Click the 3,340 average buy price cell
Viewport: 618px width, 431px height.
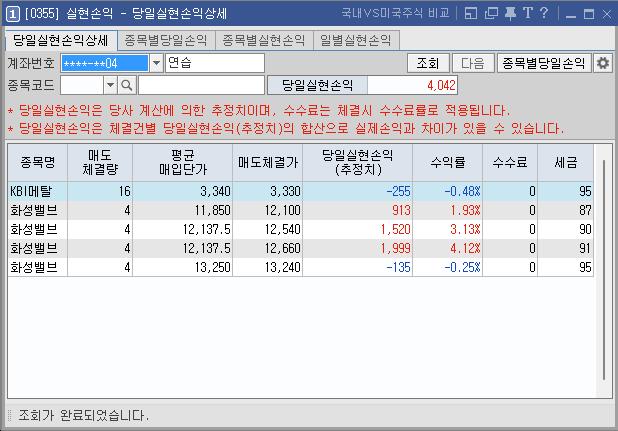click(x=182, y=191)
